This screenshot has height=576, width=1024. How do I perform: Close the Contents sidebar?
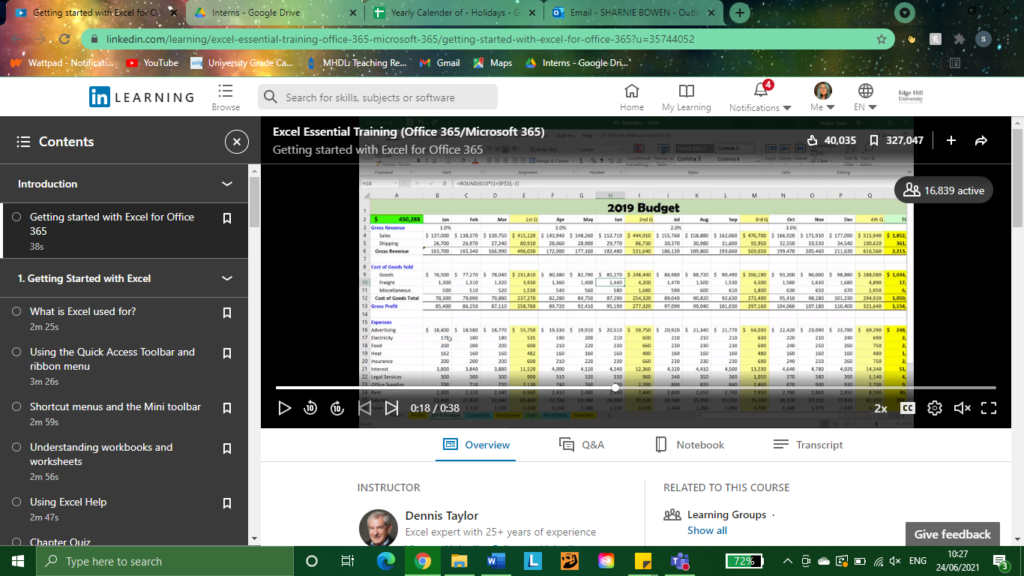point(236,142)
